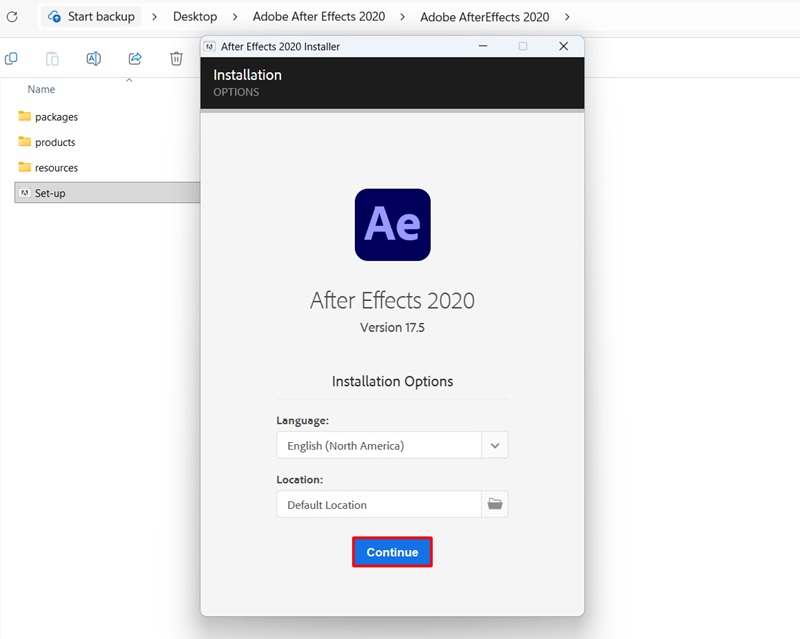The width and height of the screenshot is (800, 639).
Task: Select Desktop in the breadcrumb path
Action: point(194,16)
